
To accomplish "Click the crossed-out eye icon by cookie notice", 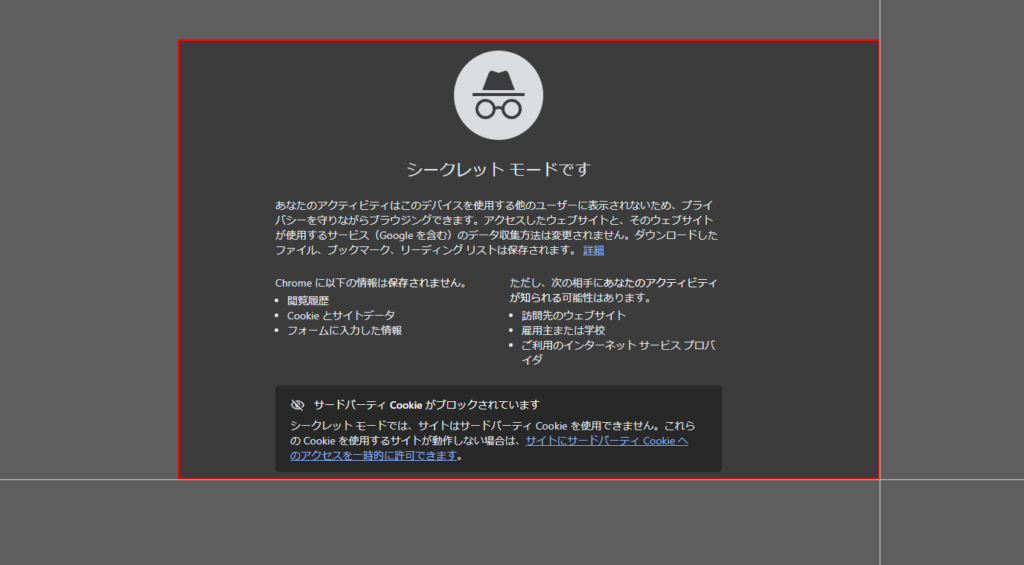I will [297, 405].
